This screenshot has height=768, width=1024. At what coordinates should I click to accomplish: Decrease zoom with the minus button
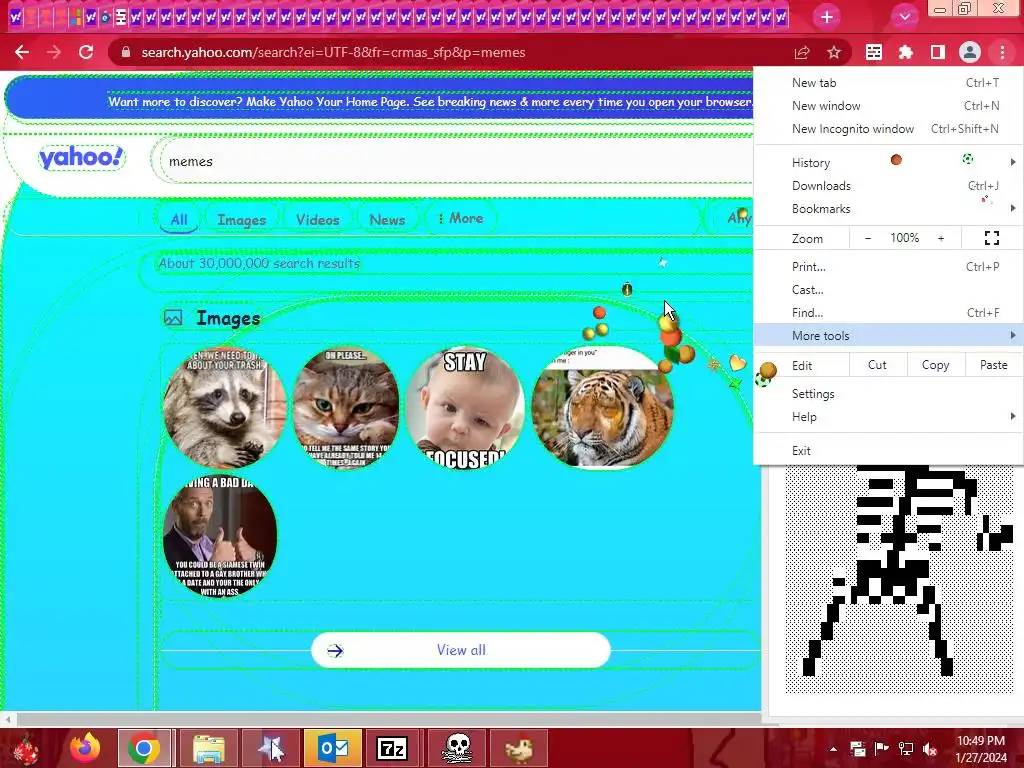coord(868,238)
